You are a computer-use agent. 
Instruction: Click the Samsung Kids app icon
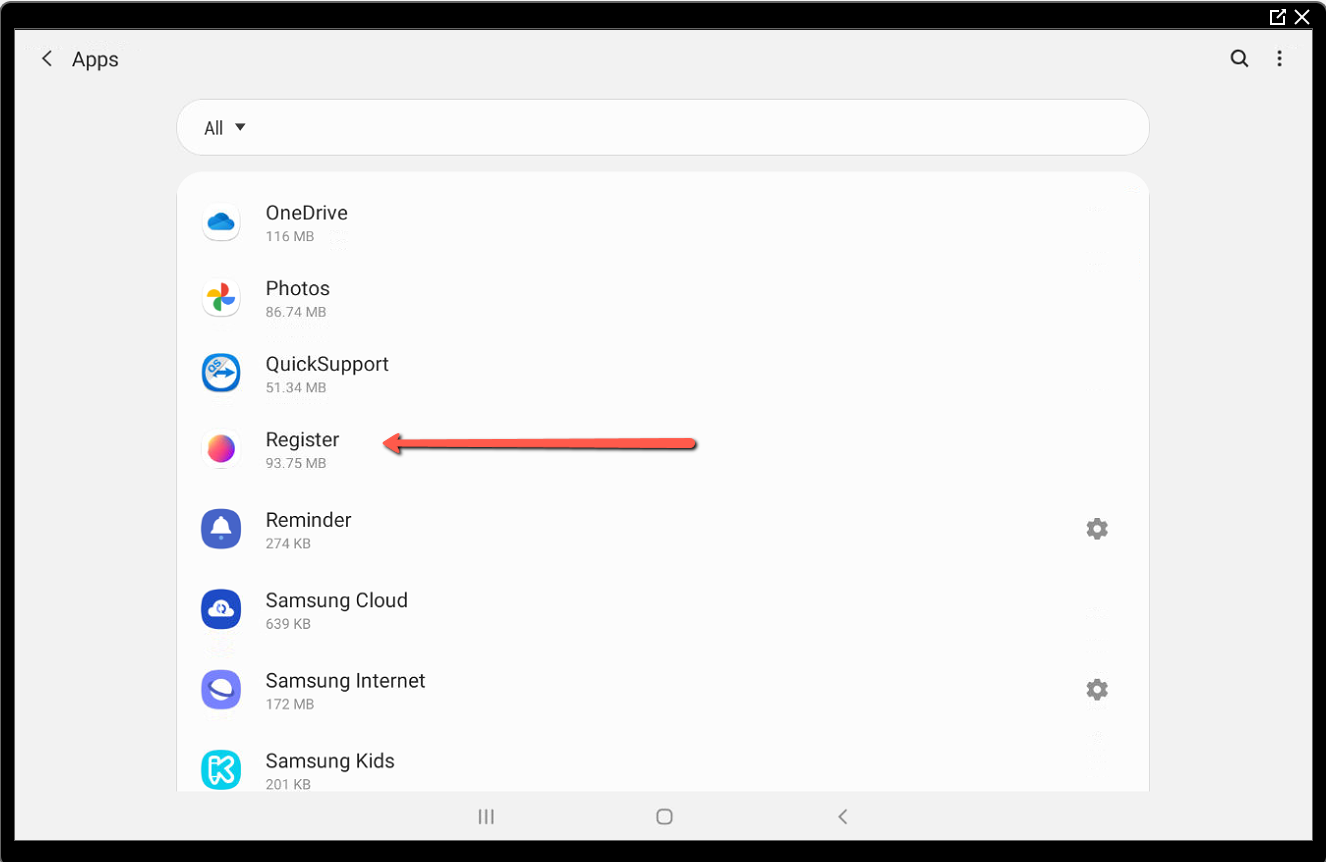coord(221,770)
